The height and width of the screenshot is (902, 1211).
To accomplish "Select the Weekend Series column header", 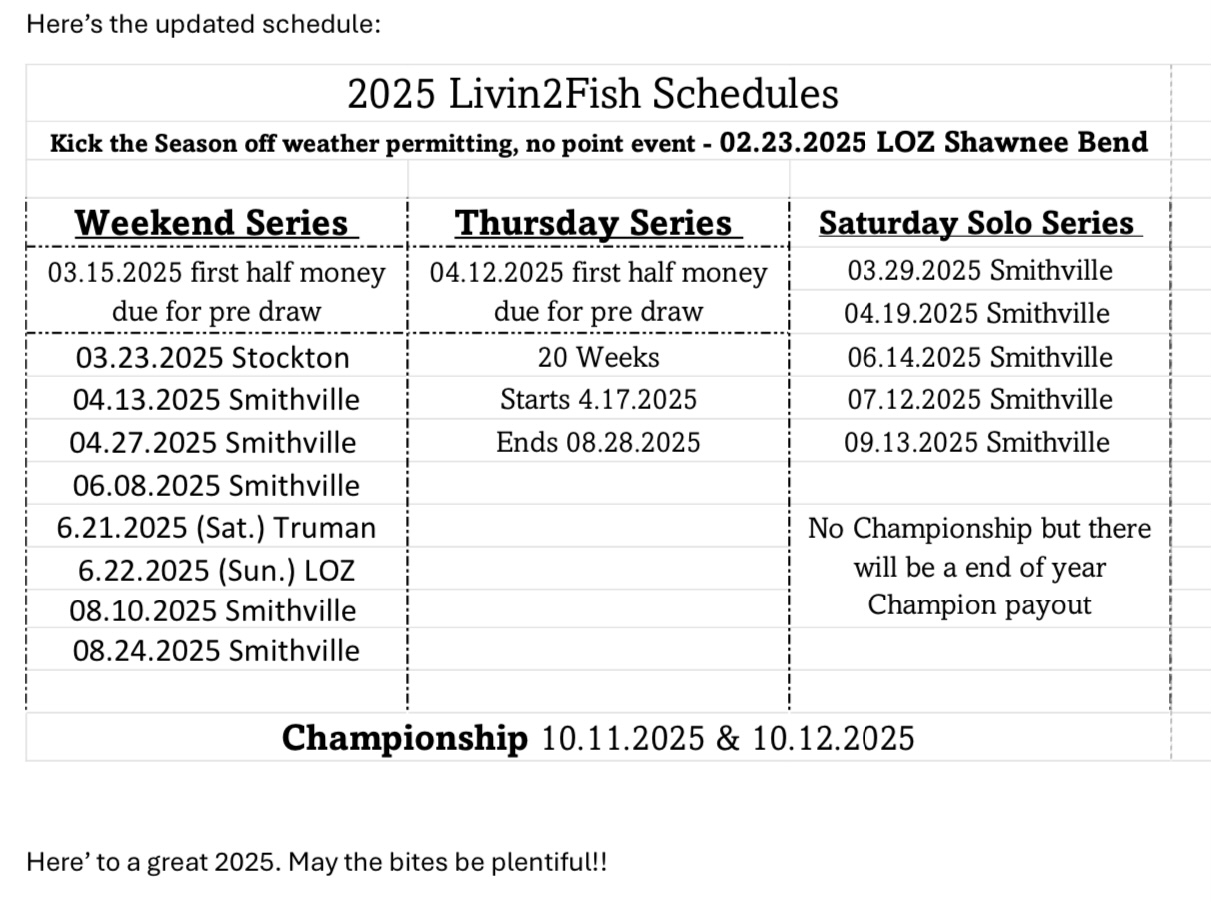I will coord(212,222).
